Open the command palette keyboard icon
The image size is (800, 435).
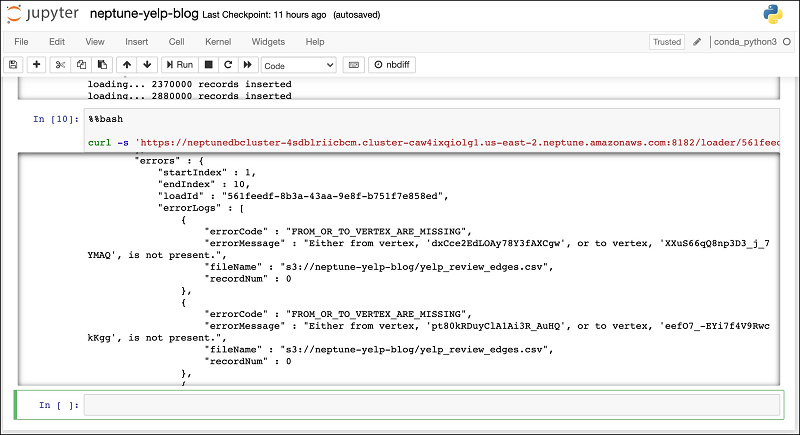[354, 65]
